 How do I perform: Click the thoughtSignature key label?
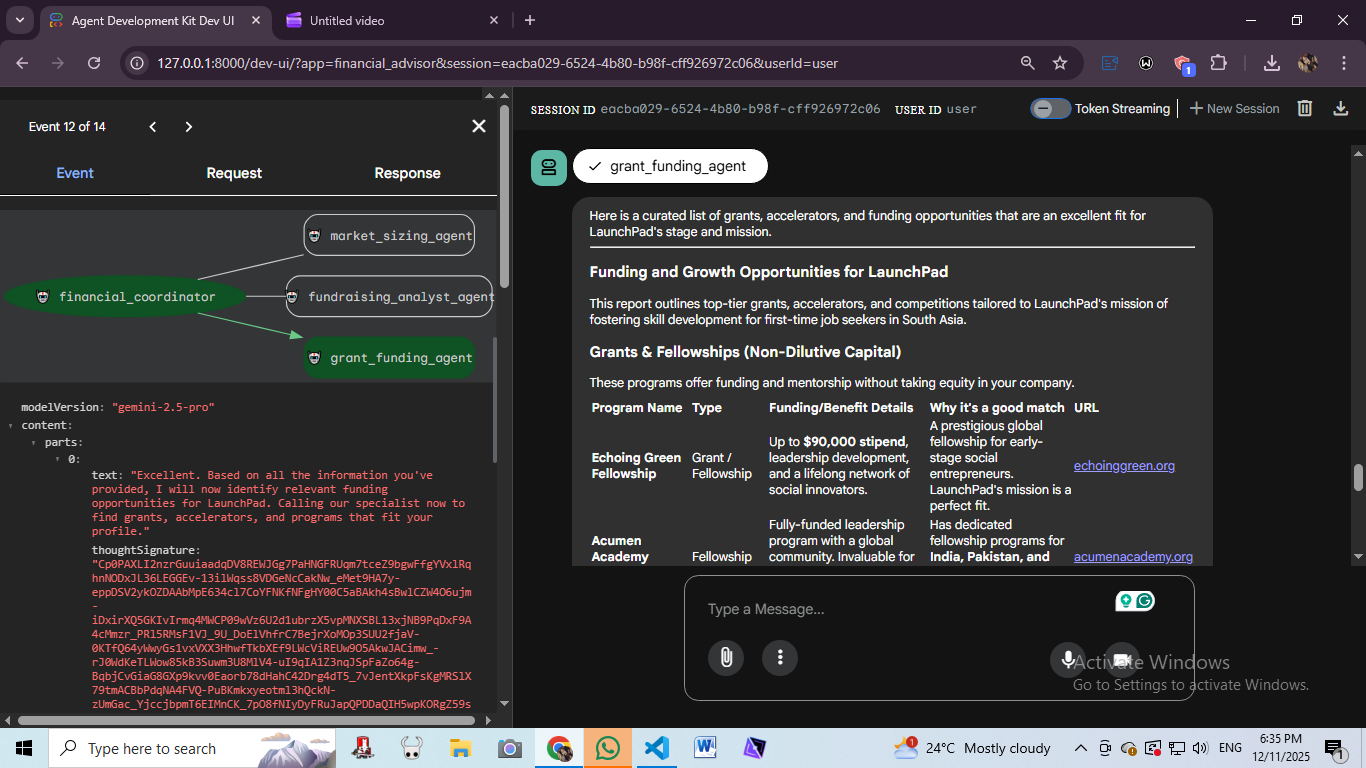pos(145,550)
